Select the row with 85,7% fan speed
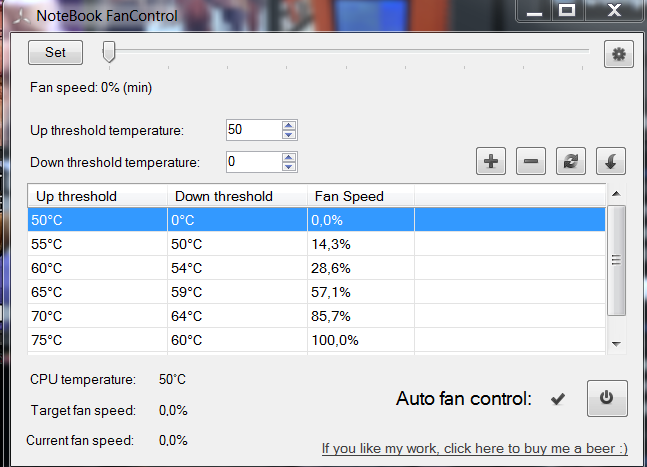This screenshot has height=467, width=647. click(316, 316)
